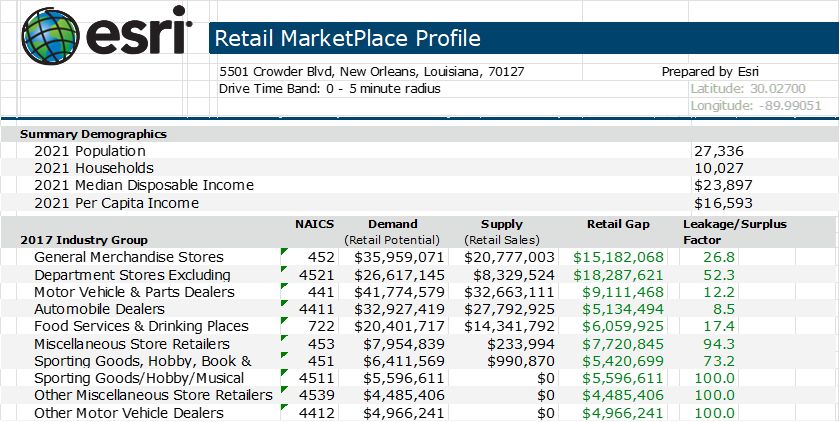Select the Automobile Dealers row label
Image resolution: width=840 pixels, height=422 pixels.
coord(100,309)
